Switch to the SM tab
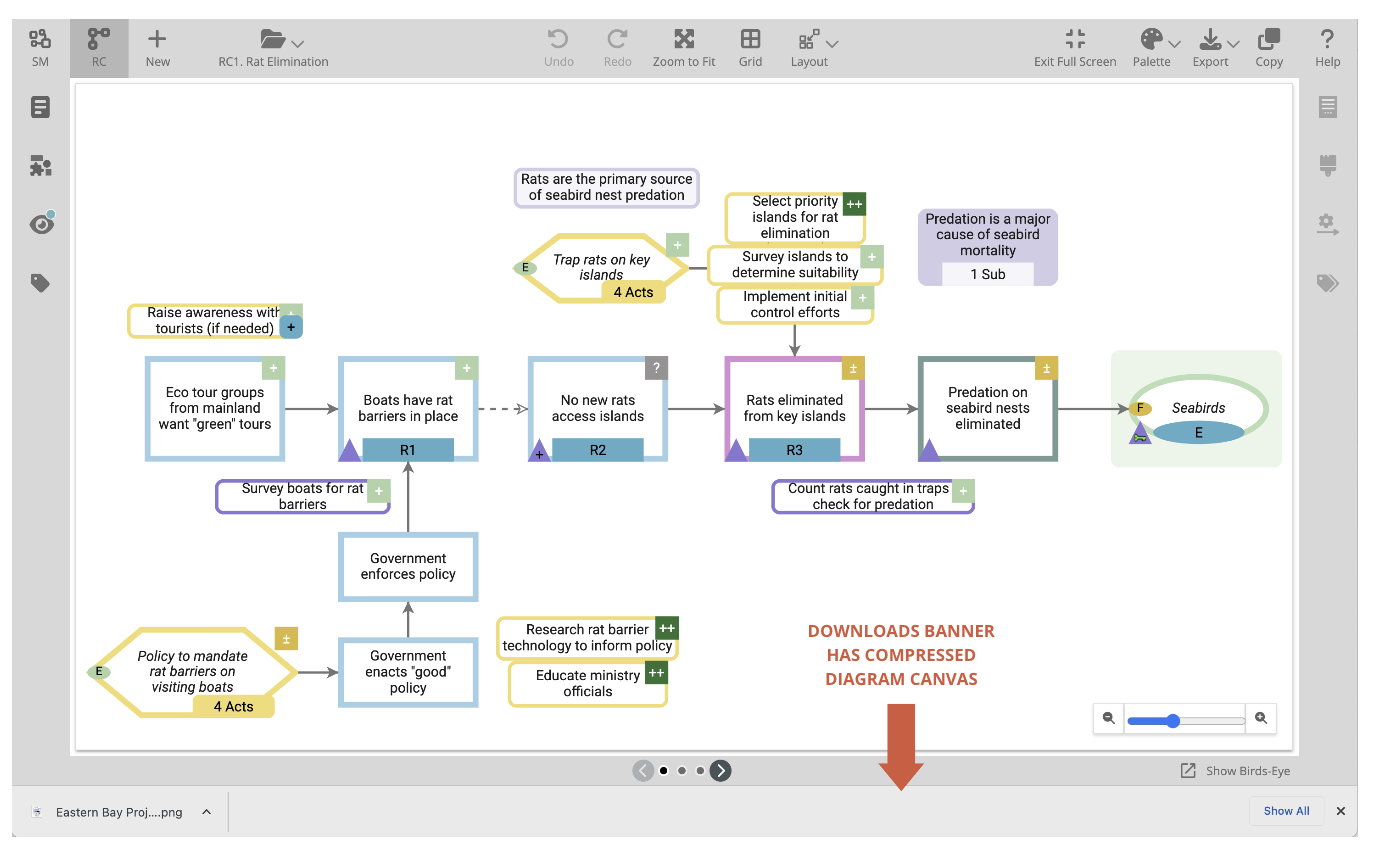 (40, 48)
